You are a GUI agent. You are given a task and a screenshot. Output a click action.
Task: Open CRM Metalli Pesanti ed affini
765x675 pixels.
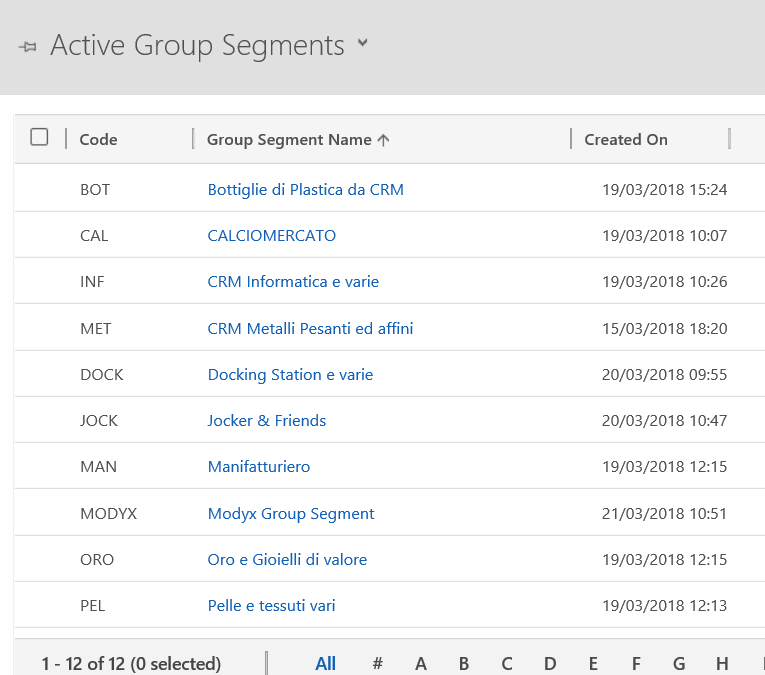click(310, 328)
